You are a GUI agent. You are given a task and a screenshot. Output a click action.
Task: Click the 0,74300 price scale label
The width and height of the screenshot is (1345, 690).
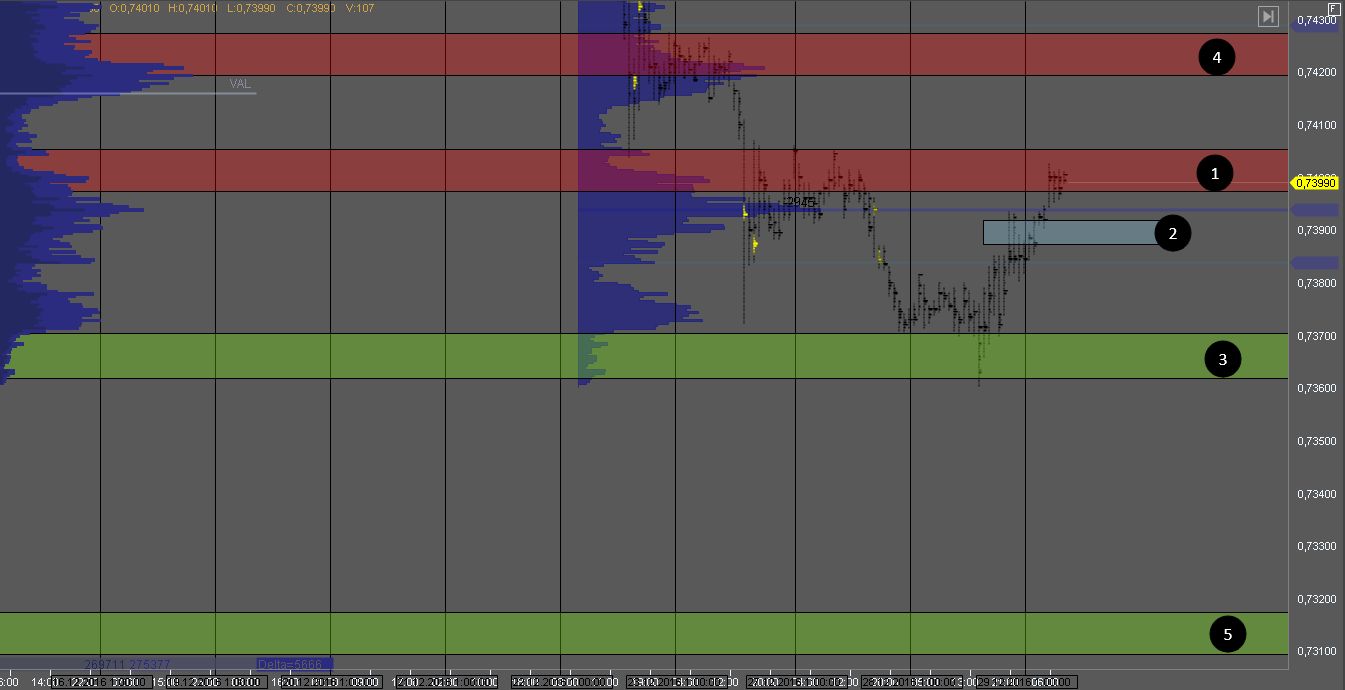[1315, 20]
